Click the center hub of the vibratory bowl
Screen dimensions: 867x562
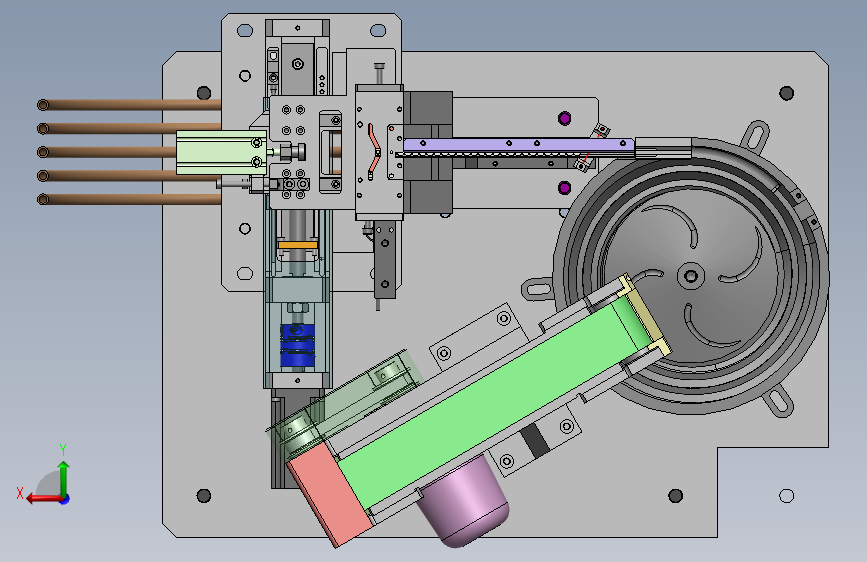pyautogui.click(x=691, y=275)
